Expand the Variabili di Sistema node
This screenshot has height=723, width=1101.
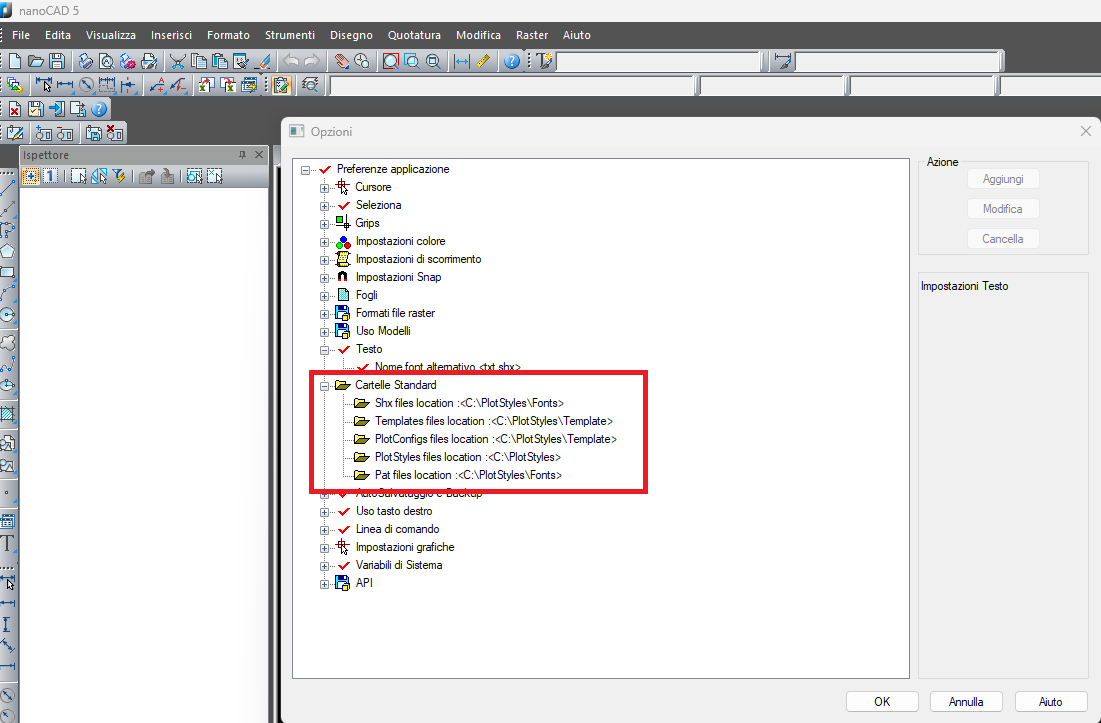tap(324, 565)
